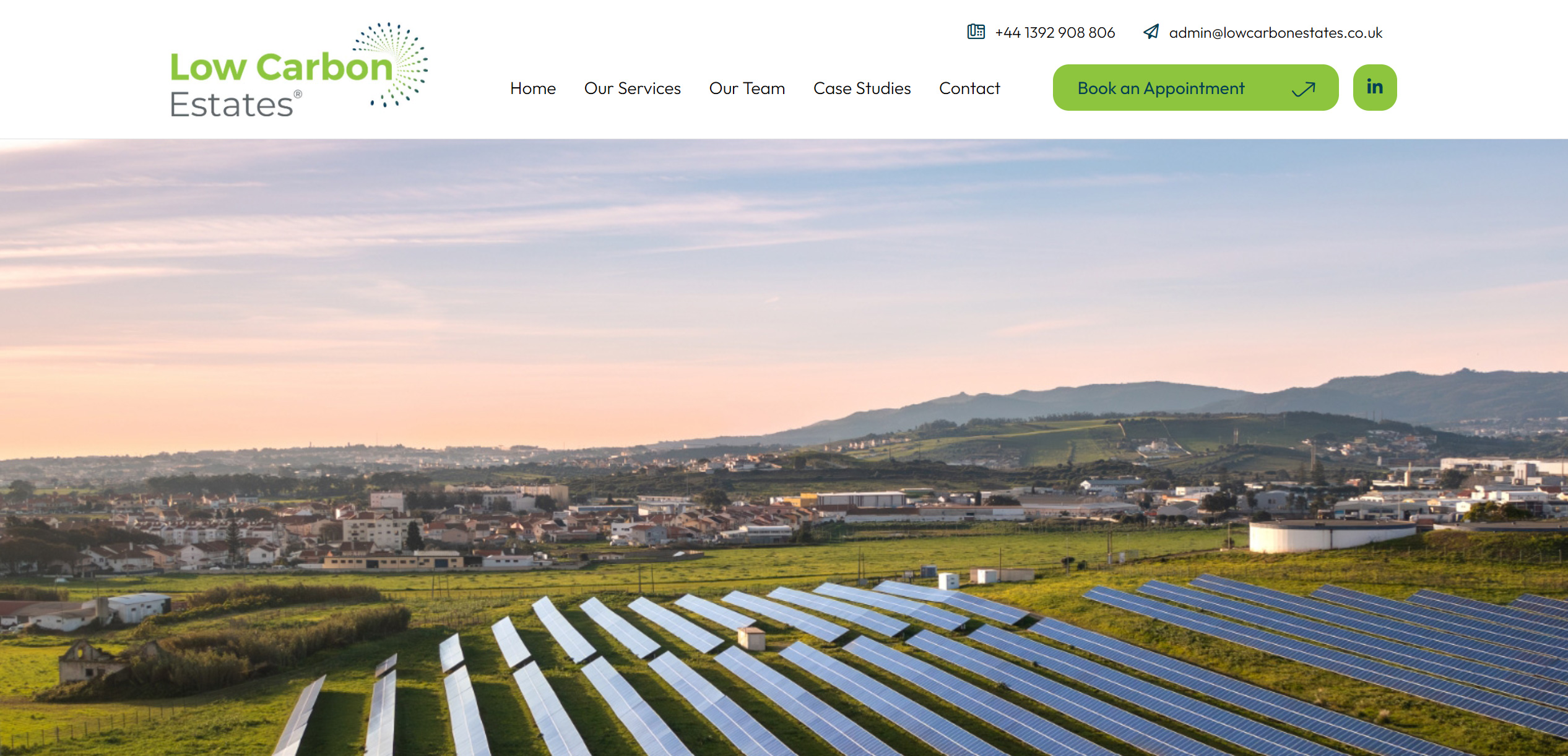Click the Book an Appointment button text
This screenshot has width=1568, height=756.
[x=1161, y=88]
